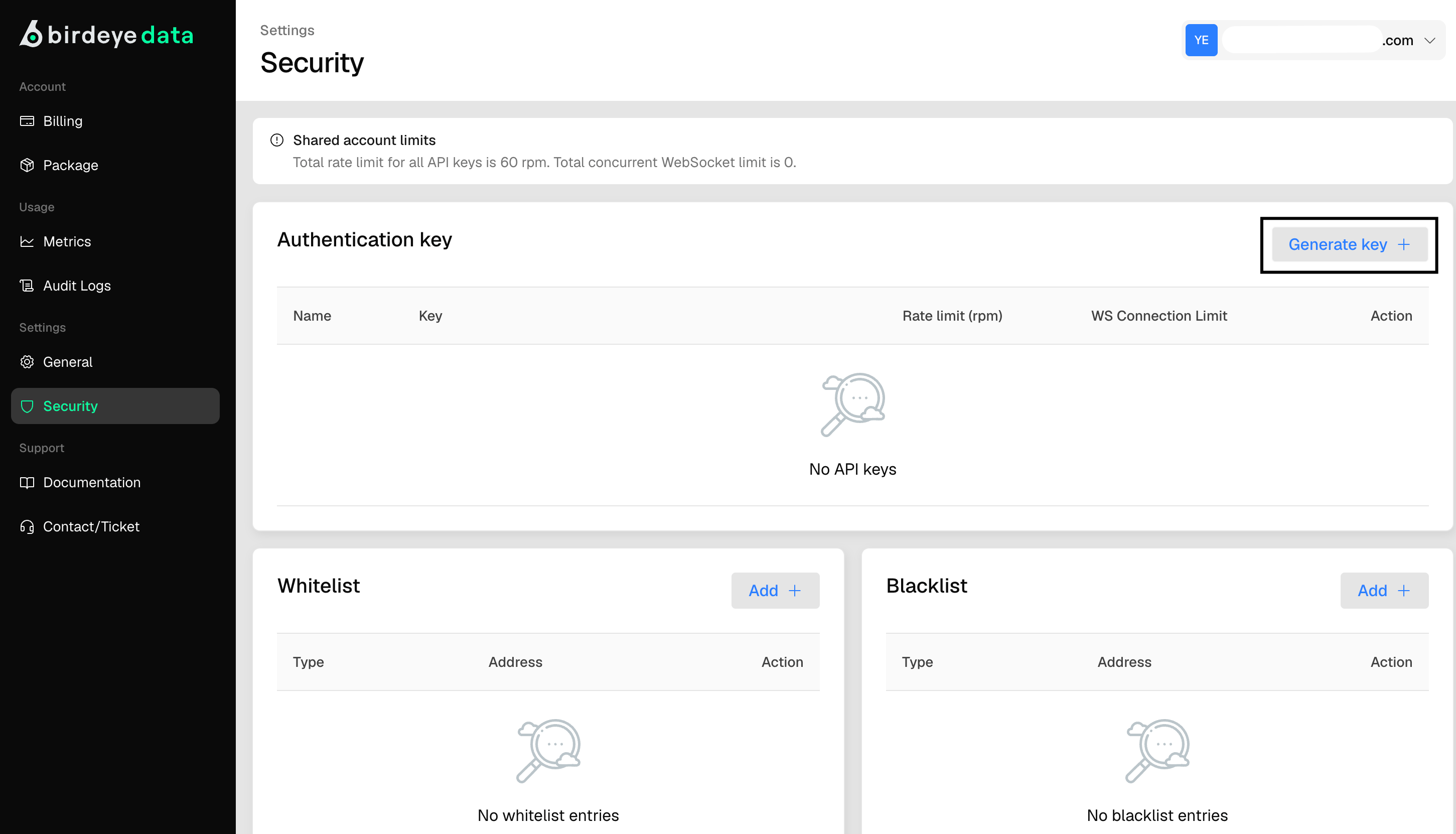Click the Contact/Ticket headset icon
The width and height of the screenshot is (1456, 834).
27,526
